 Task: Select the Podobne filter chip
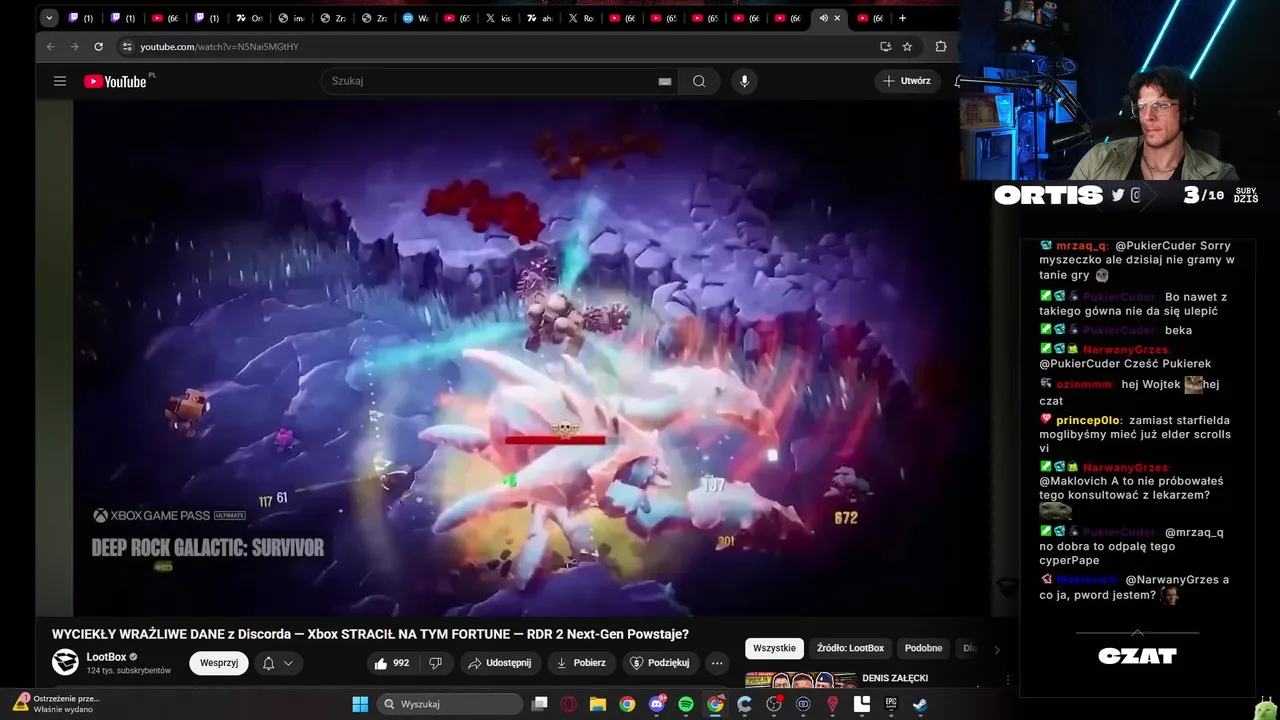[923, 648]
